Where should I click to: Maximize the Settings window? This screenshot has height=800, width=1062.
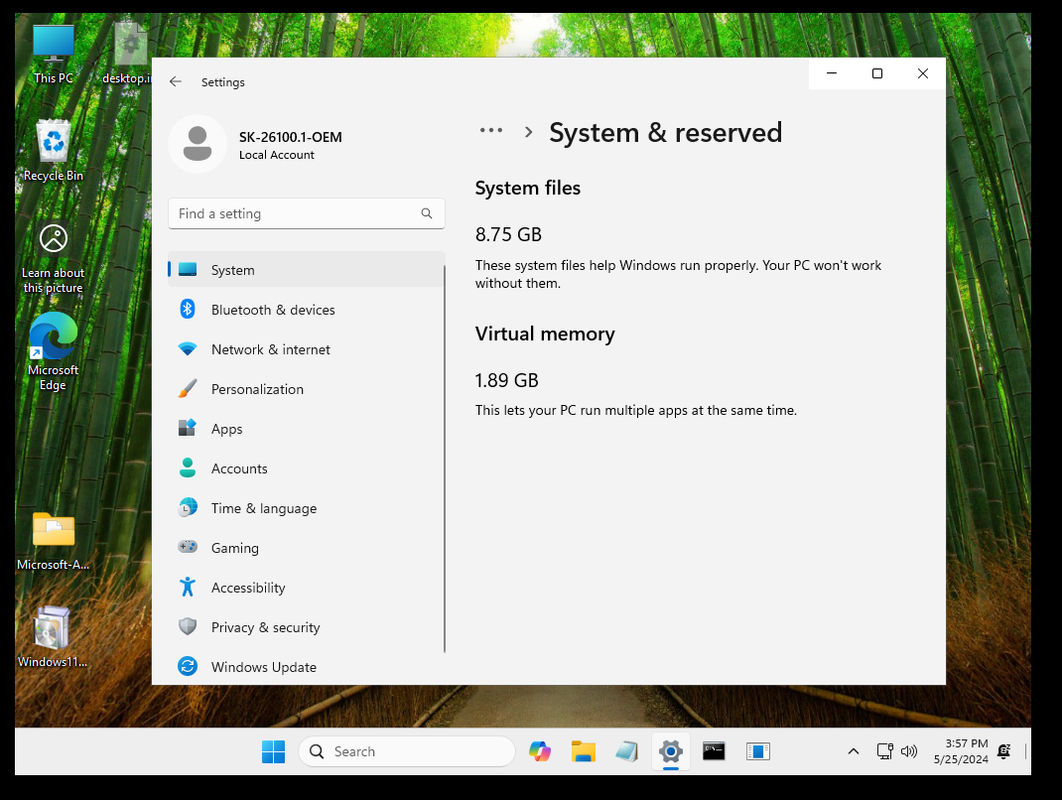point(877,73)
